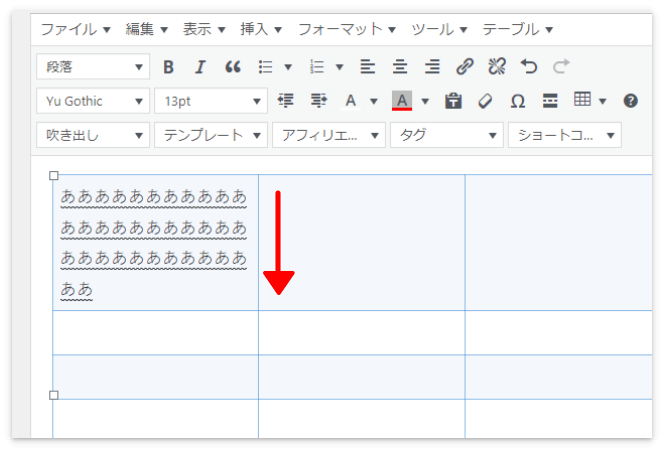Open numbered list style options arrow
Image resolution: width=664 pixels, height=451 pixels.
[339, 67]
